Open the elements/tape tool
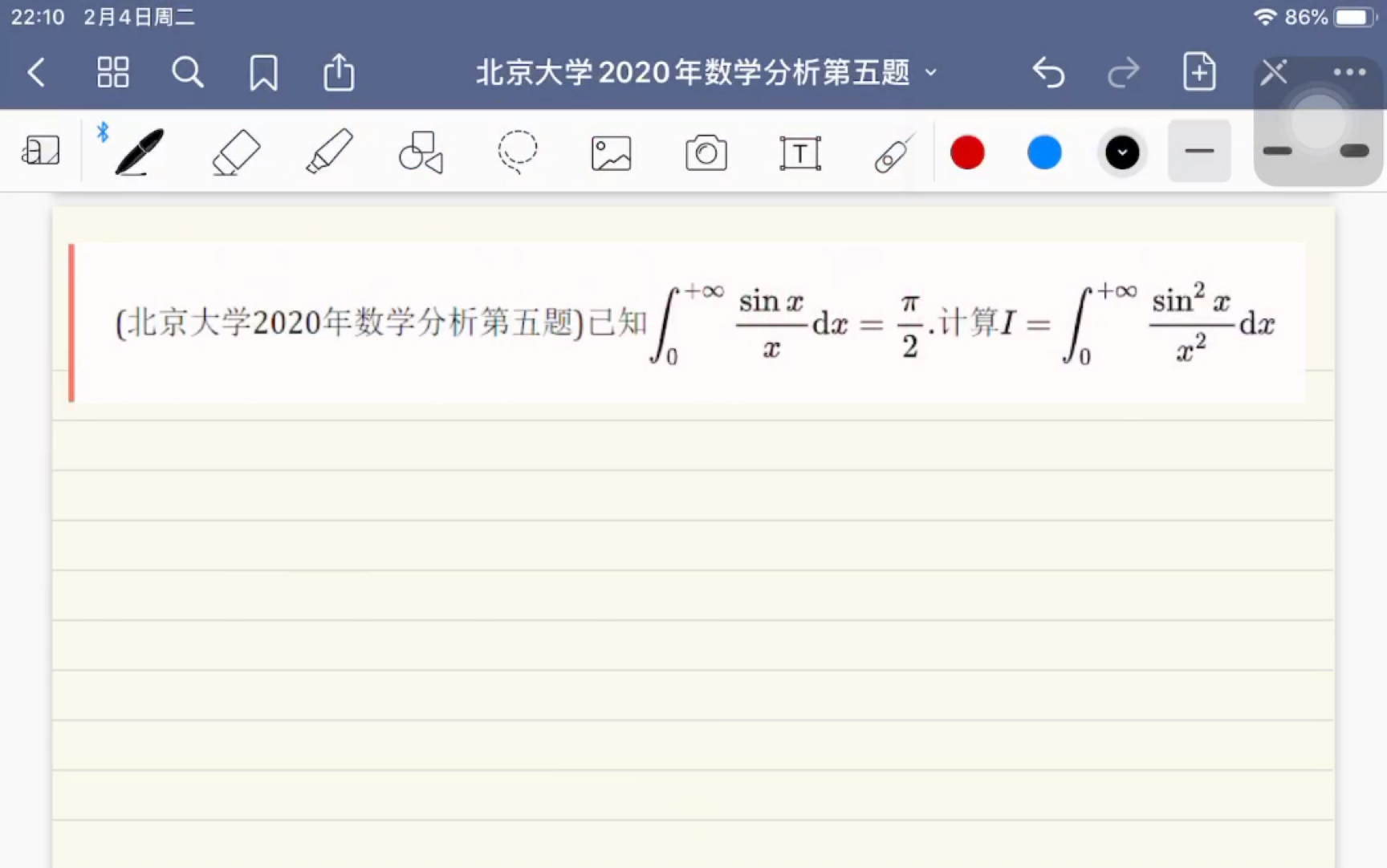1387x868 pixels. tap(893, 152)
